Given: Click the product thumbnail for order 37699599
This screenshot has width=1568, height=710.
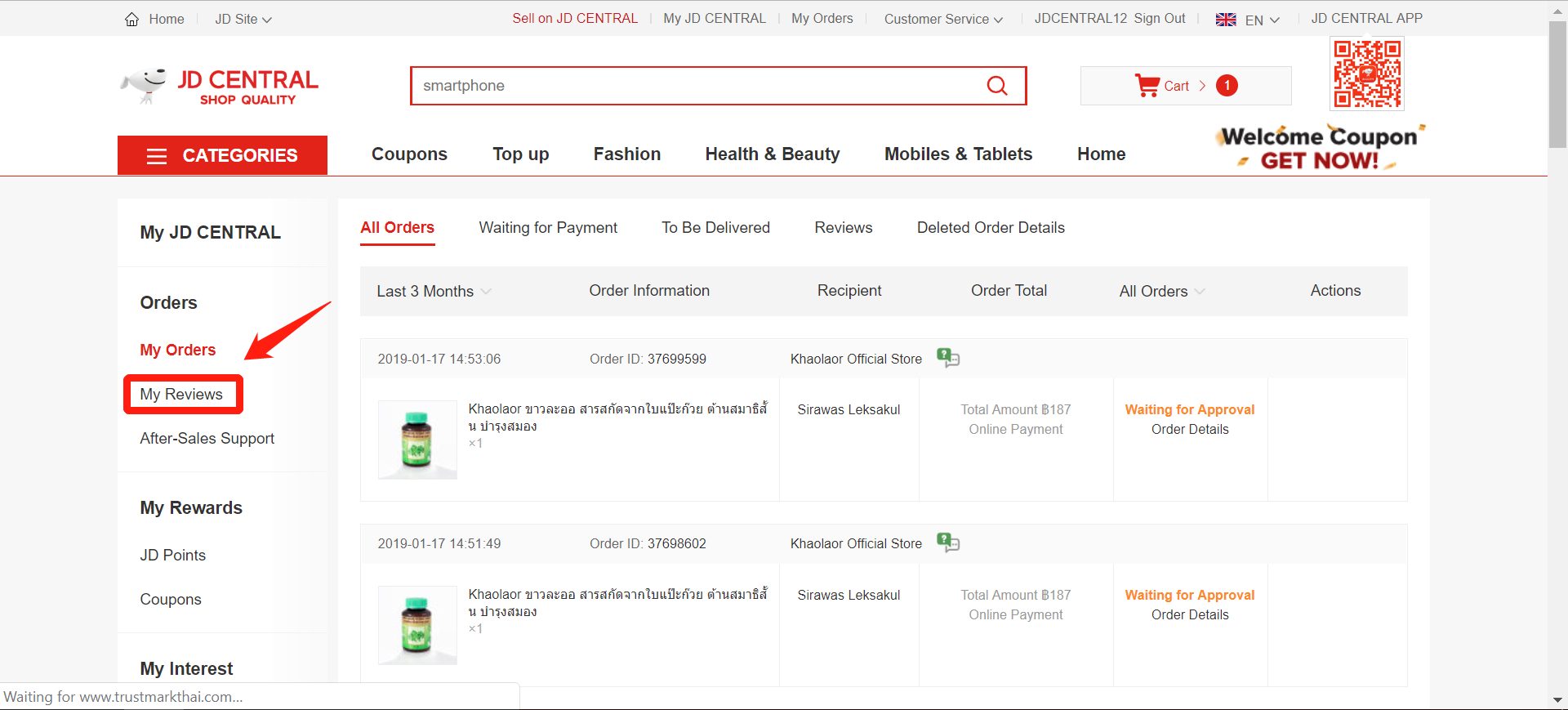Looking at the screenshot, I should pyautogui.click(x=417, y=440).
